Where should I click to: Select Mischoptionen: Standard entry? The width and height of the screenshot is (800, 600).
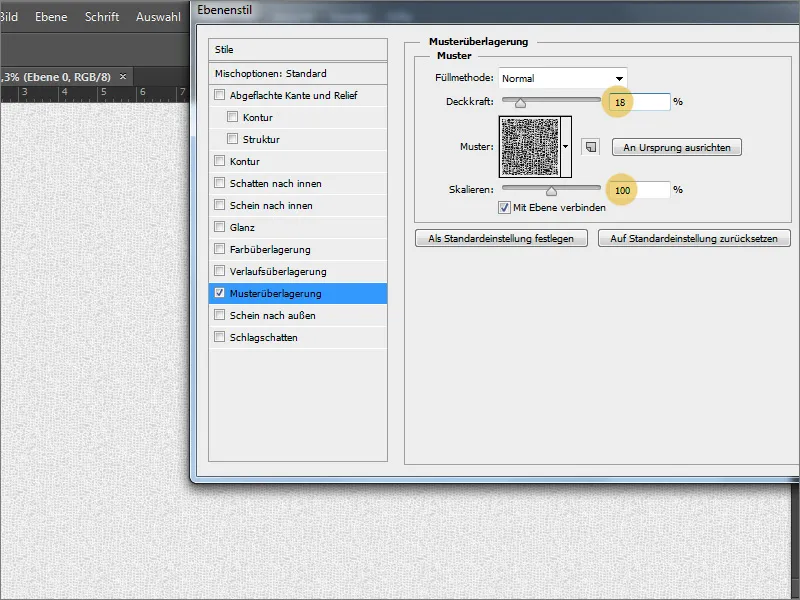coord(298,73)
